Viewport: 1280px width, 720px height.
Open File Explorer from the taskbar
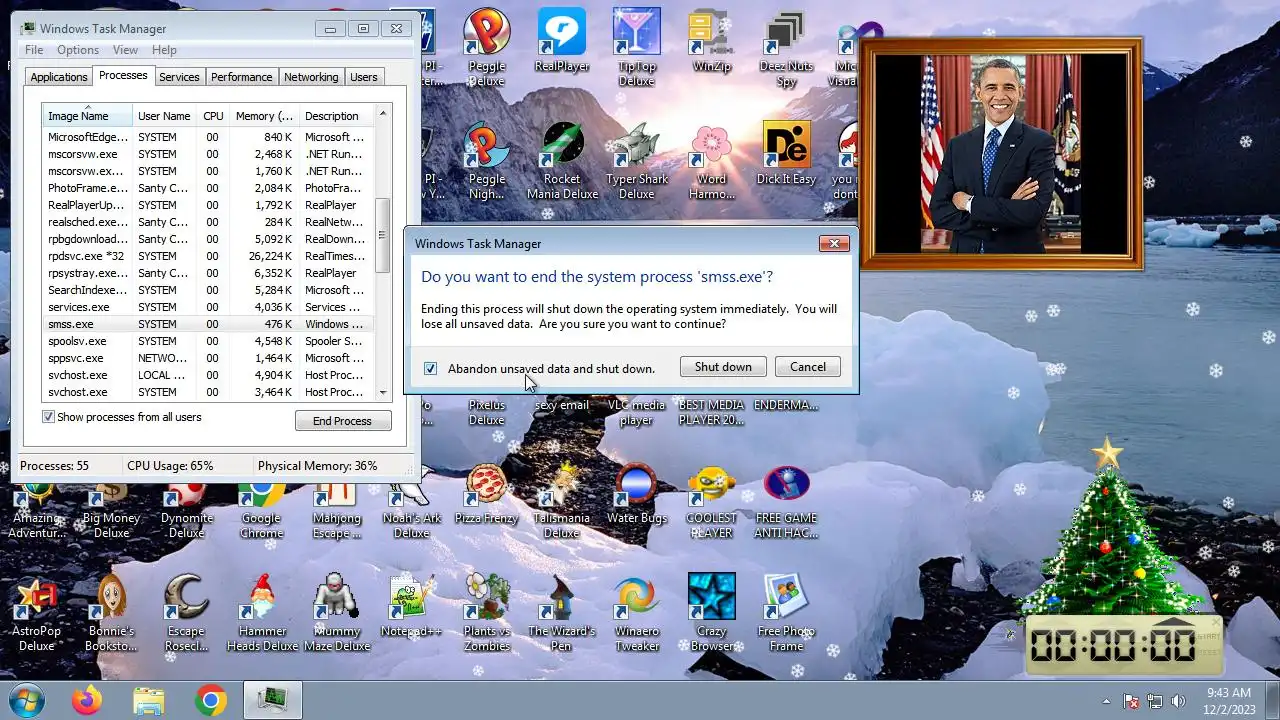(x=149, y=700)
